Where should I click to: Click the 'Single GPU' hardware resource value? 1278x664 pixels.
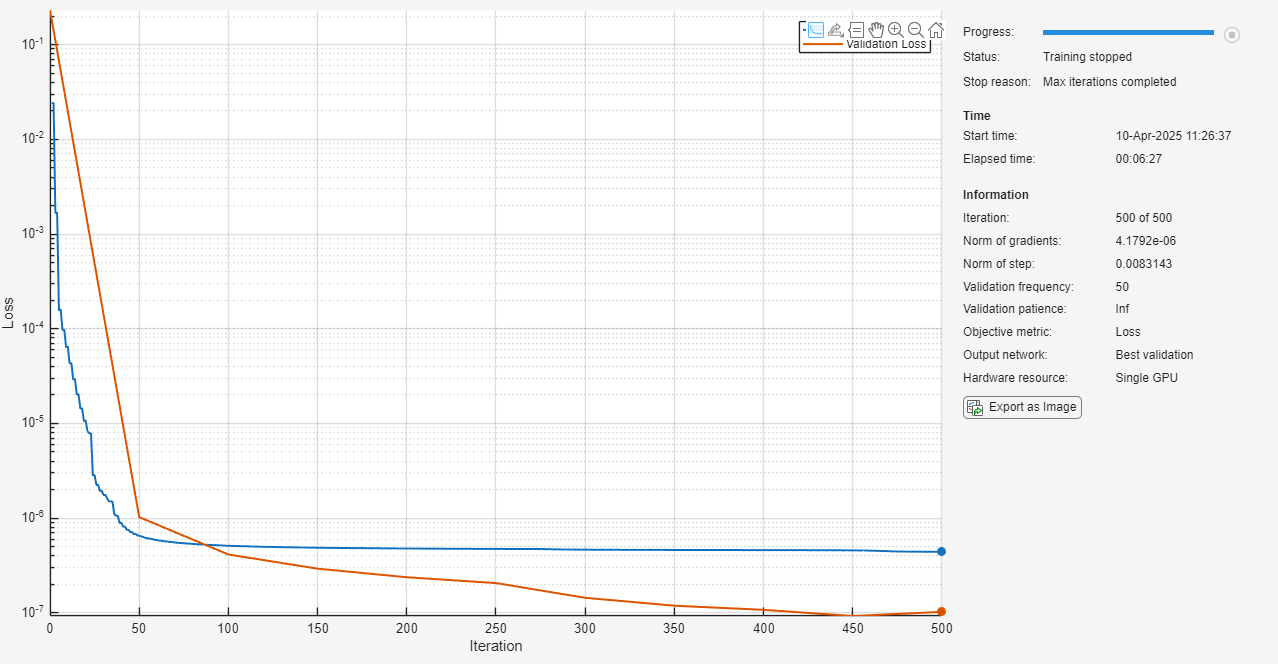point(1146,378)
